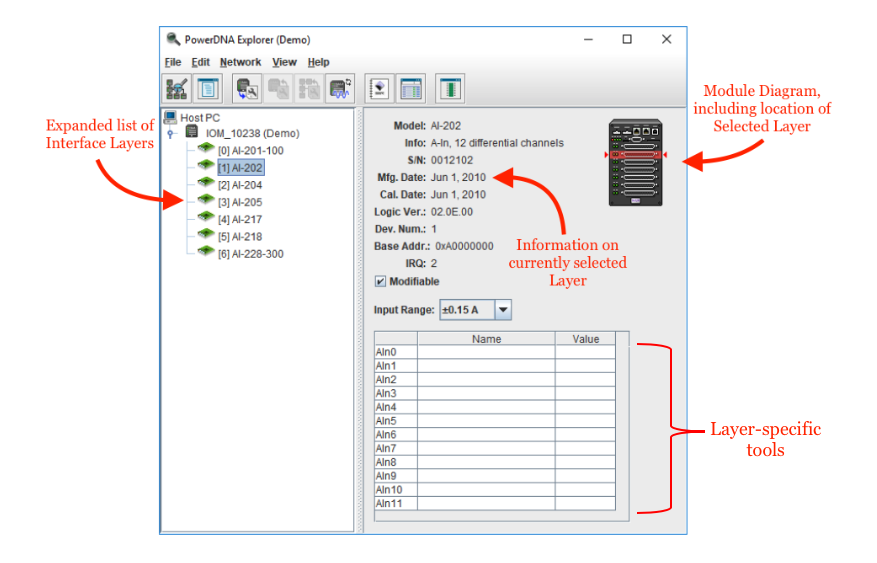The height and width of the screenshot is (563, 877).
Task: Click the Base Addr value 0xA0000000
Action: pos(464,247)
